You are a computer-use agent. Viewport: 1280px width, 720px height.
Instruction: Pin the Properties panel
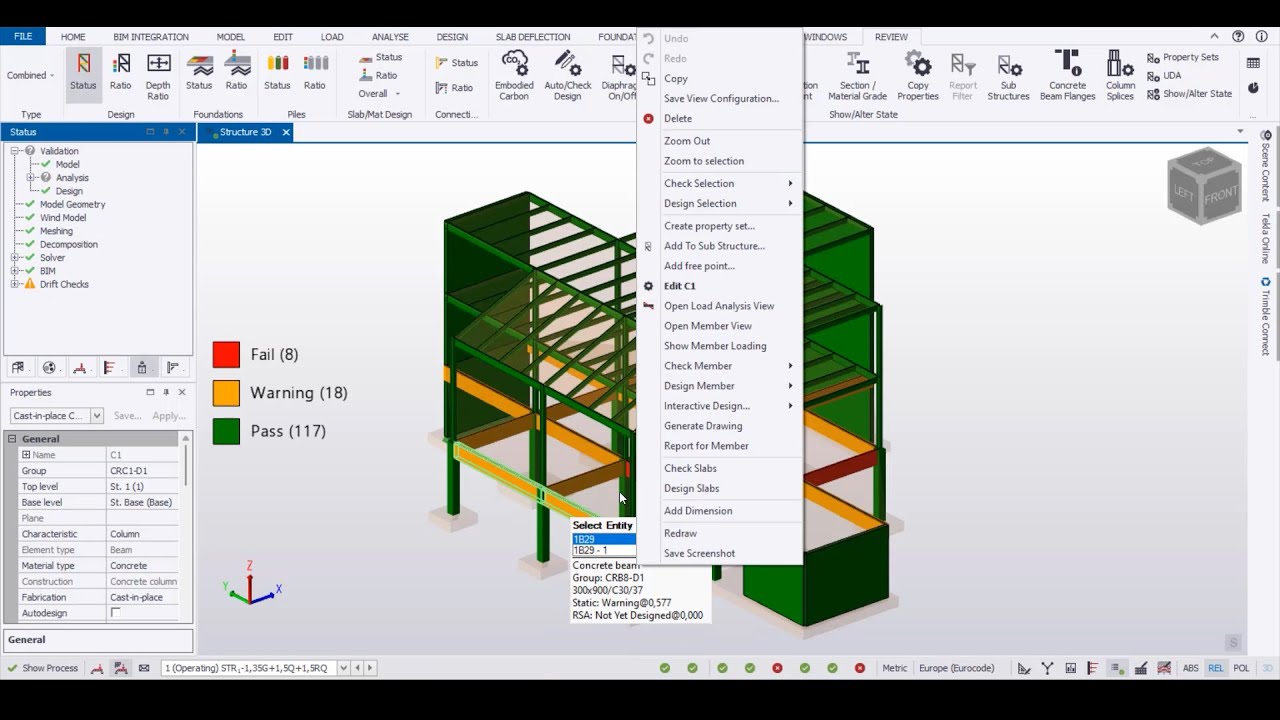tap(166, 393)
